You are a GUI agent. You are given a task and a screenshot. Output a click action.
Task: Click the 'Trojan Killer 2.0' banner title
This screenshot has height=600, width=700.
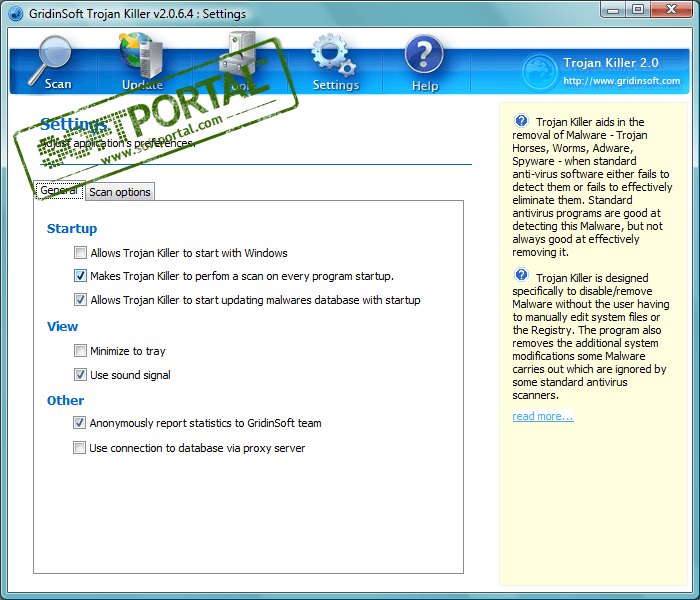(x=611, y=62)
